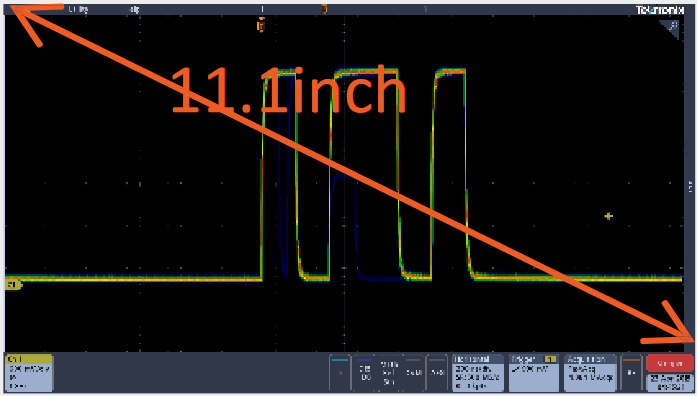697x396 pixels.
Task: Select the yellow channel 1 ground-level handle
Action: (13, 284)
